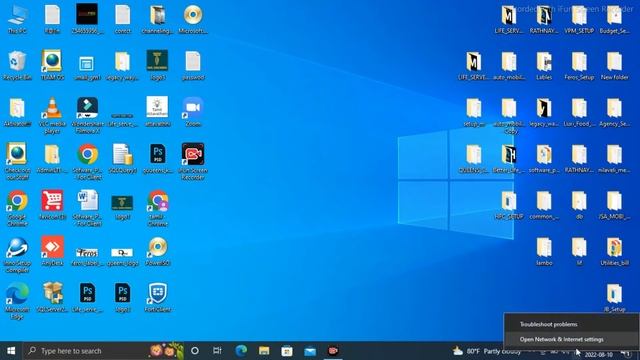Select the Microsoft disc image icon

pos(193,19)
